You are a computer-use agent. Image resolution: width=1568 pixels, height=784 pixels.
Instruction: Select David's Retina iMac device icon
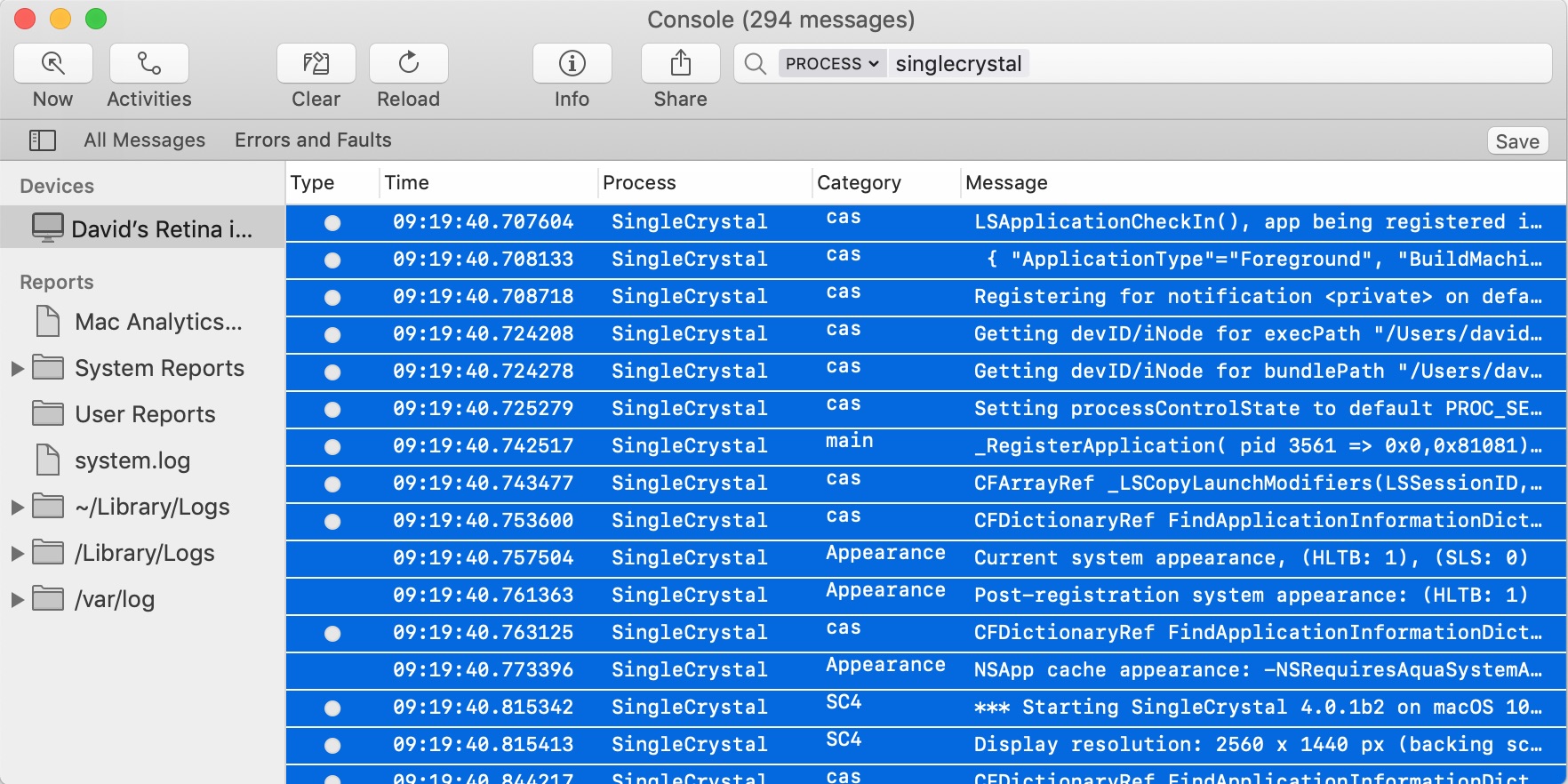(48, 228)
